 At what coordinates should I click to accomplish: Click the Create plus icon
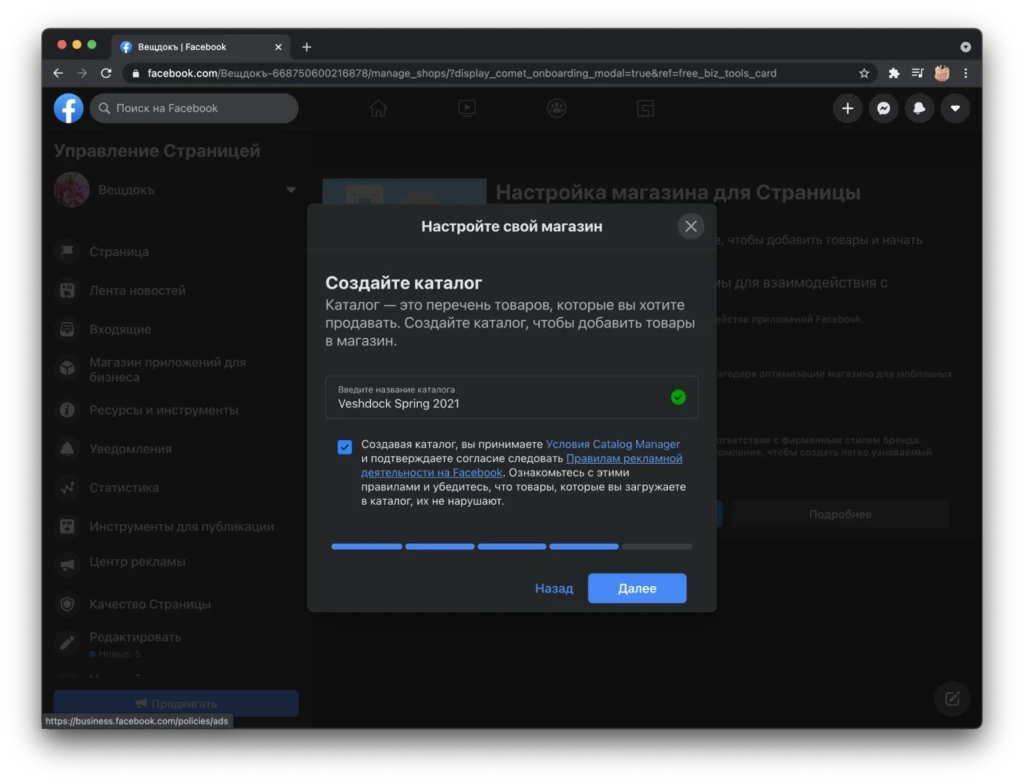click(848, 108)
